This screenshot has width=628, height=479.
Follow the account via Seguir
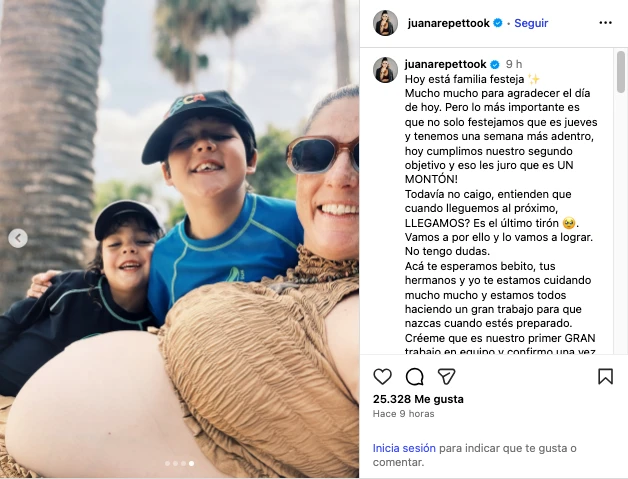tap(531, 23)
